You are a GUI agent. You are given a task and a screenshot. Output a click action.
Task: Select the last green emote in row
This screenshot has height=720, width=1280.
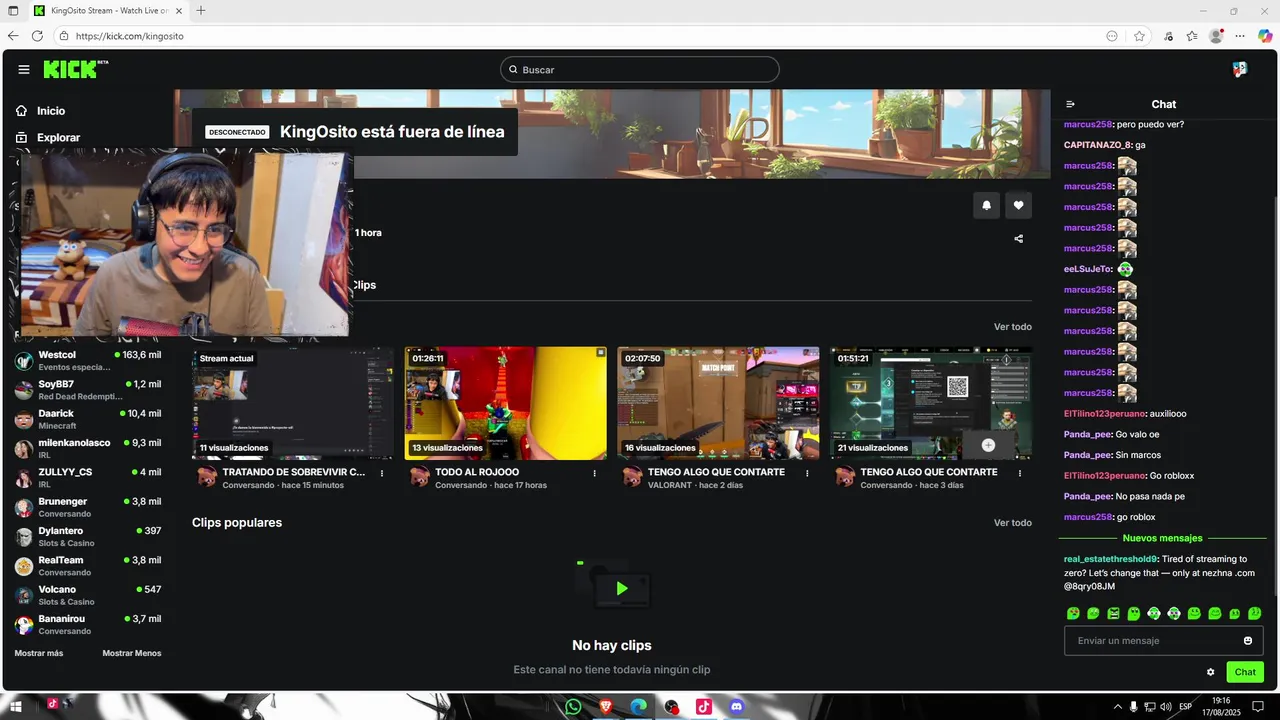click(x=1255, y=613)
